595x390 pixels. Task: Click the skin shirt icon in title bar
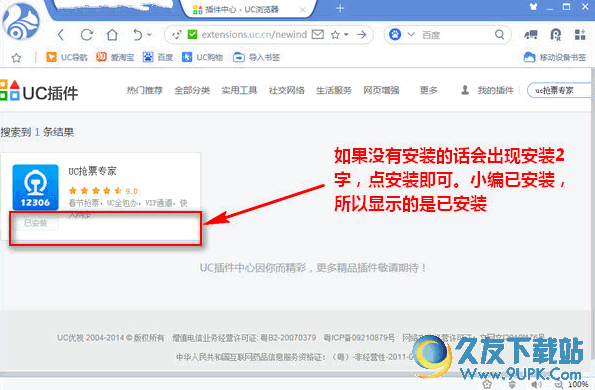[534, 6]
